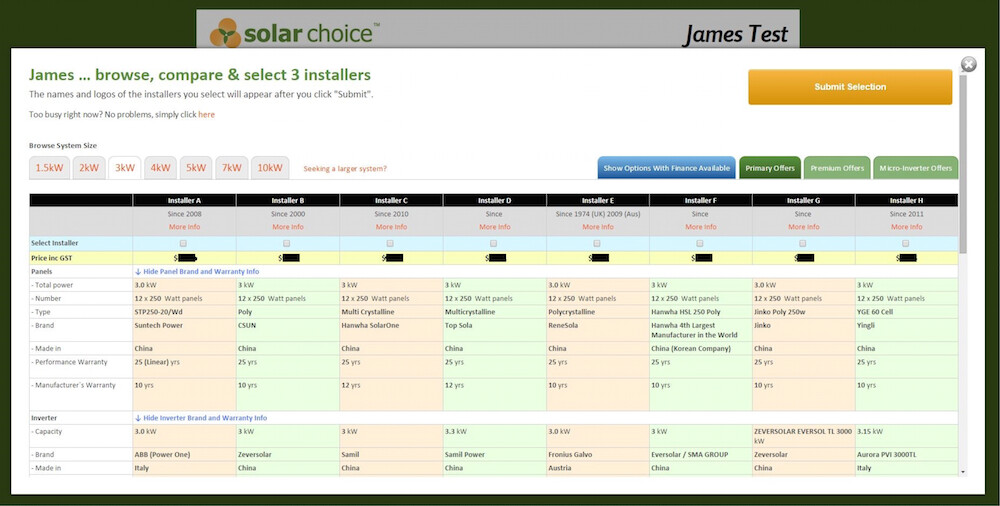Open the 'Seeking a larger system?' link
This screenshot has height=506, width=1000.
point(345,169)
